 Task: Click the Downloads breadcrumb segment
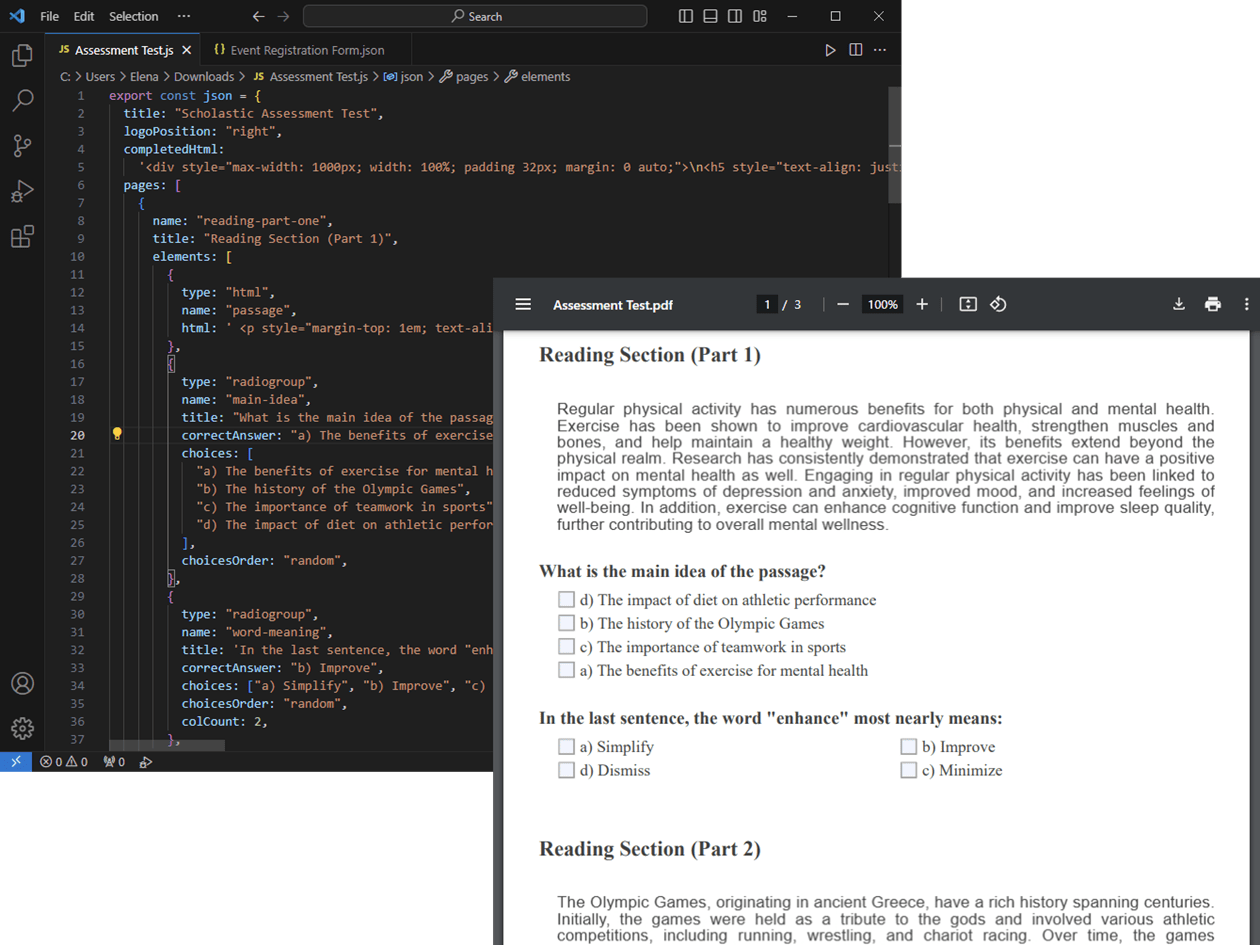204,77
